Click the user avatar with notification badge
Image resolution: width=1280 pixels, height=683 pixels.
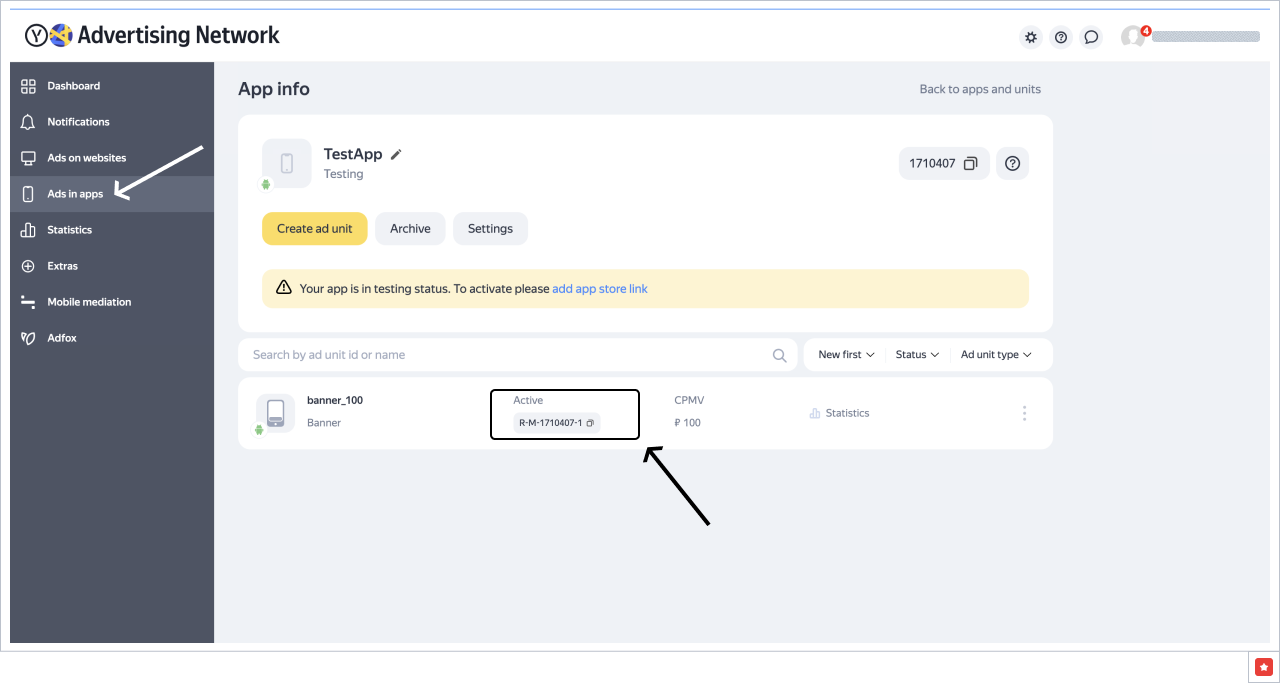tap(1133, 37)
